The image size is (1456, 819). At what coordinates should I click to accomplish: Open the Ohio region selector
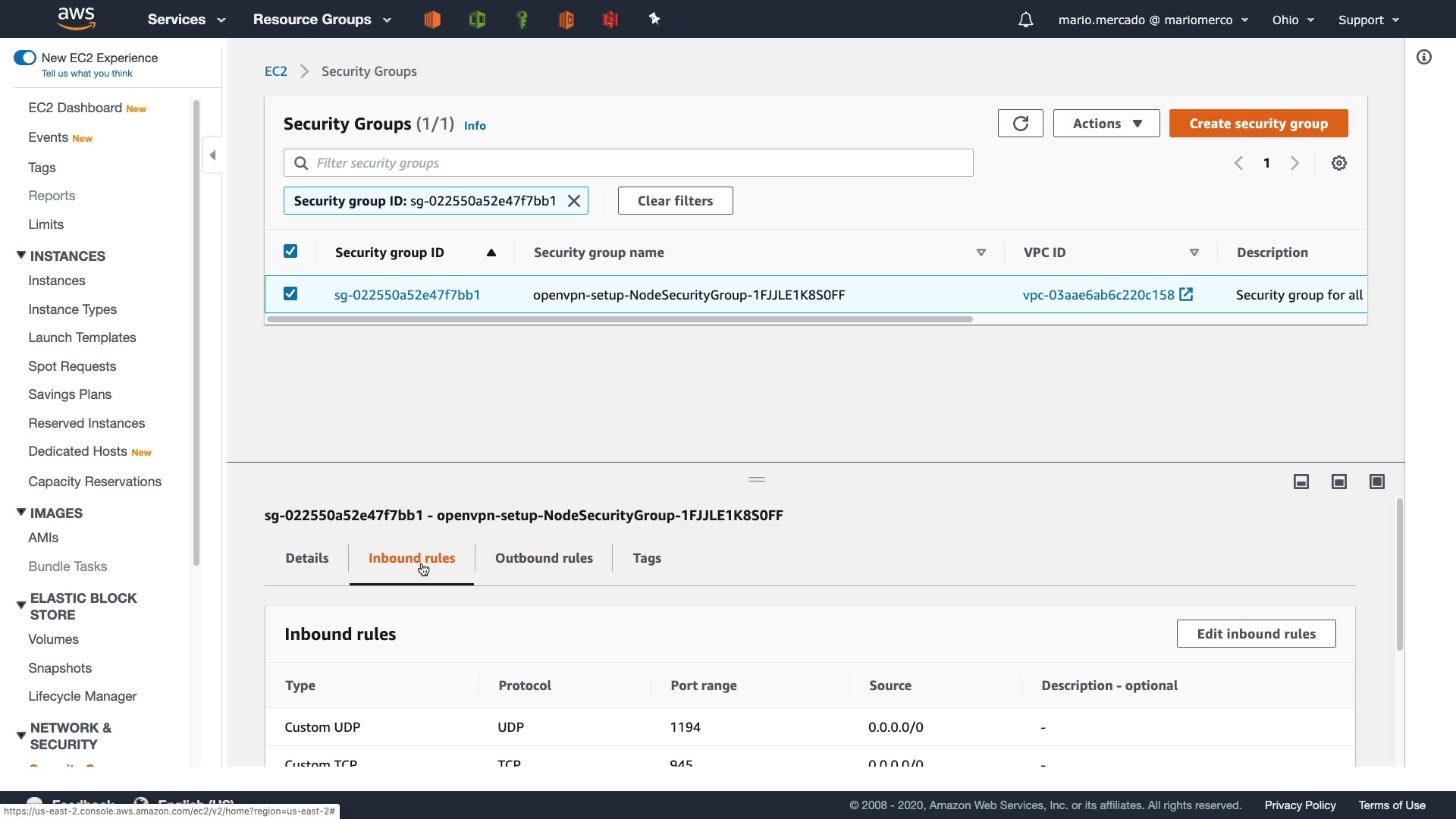click(1292, 20)
